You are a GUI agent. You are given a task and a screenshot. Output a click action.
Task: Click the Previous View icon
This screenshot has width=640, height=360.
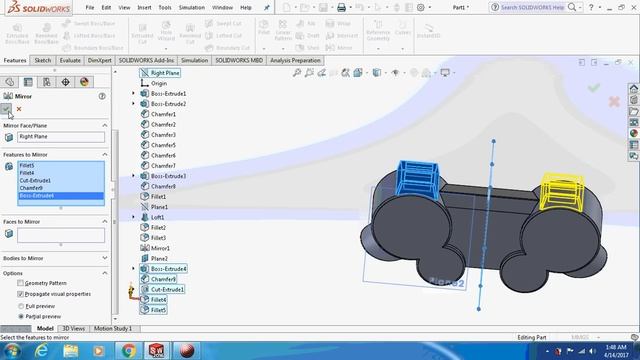pyautogui.click(x=322, y=73)
